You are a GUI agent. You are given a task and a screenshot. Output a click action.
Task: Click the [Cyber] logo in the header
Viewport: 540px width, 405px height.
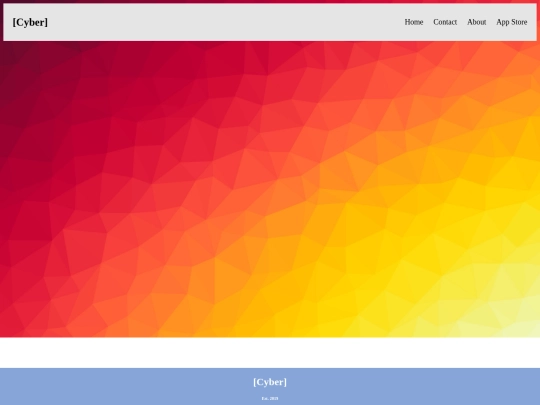pos(30,22)
